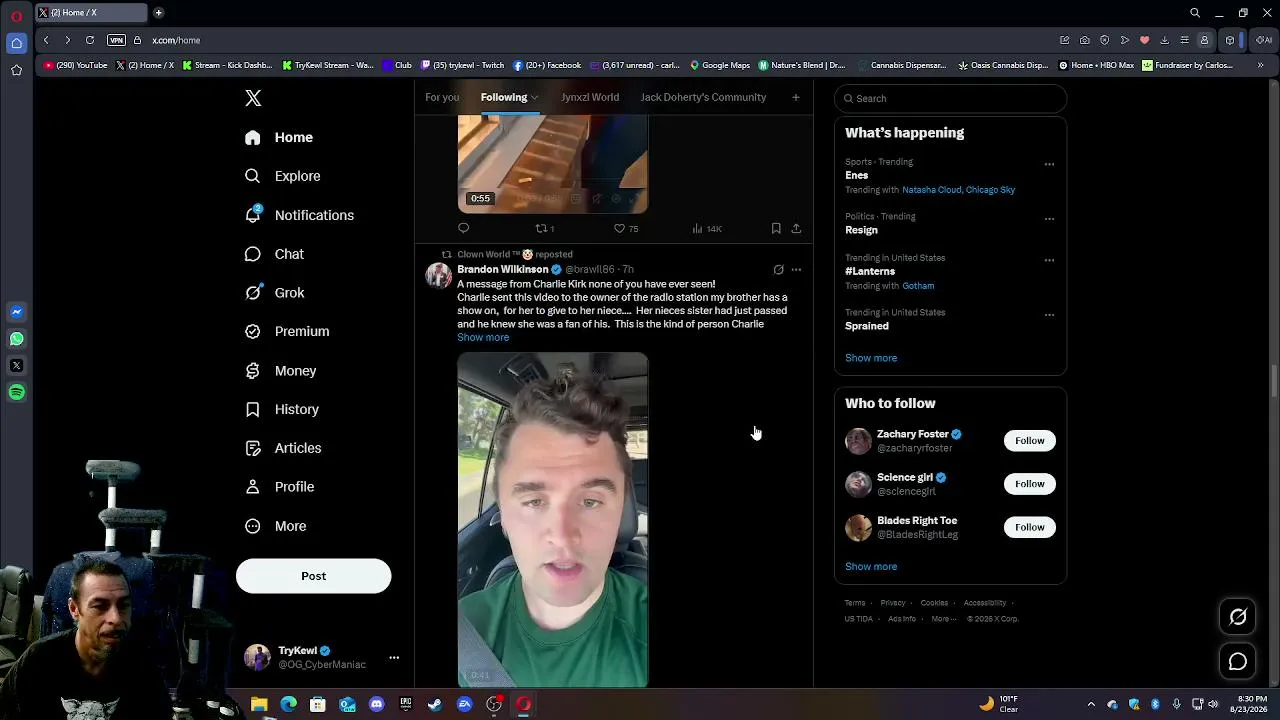Play the Brandon Wilkinson video thumbnail
The image size is (1280, 720).
click(553, 520)
